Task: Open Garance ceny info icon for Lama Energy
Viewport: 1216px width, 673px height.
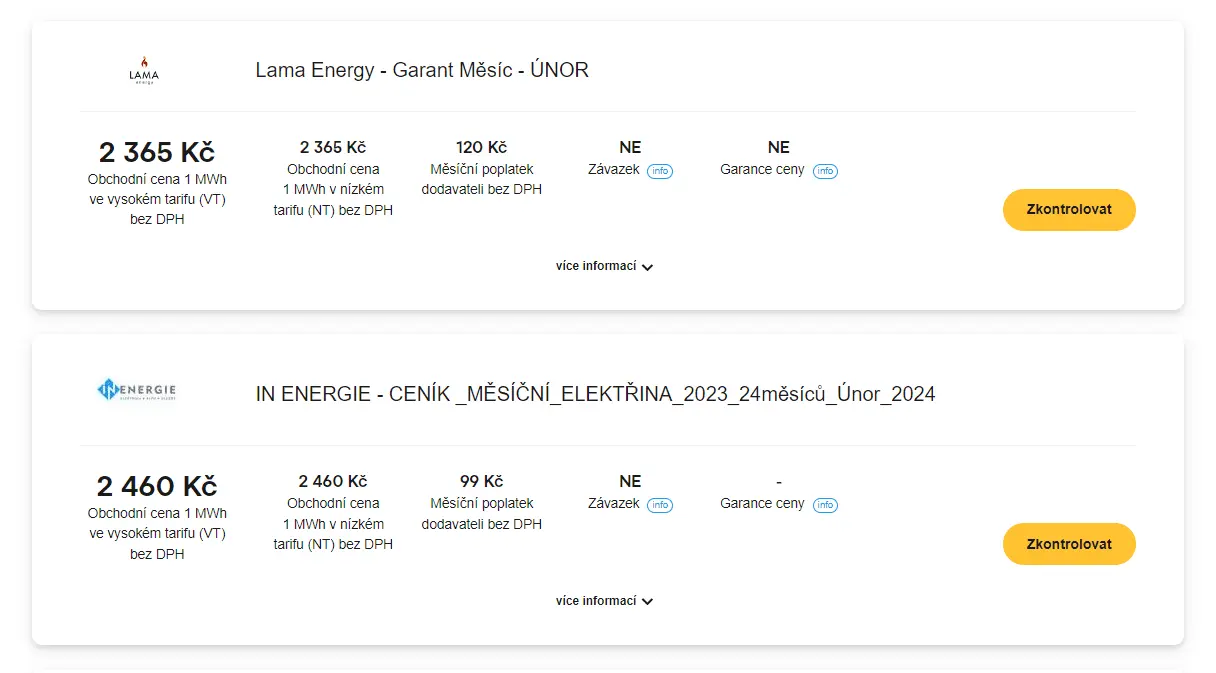Action: (x=825, y=171)
